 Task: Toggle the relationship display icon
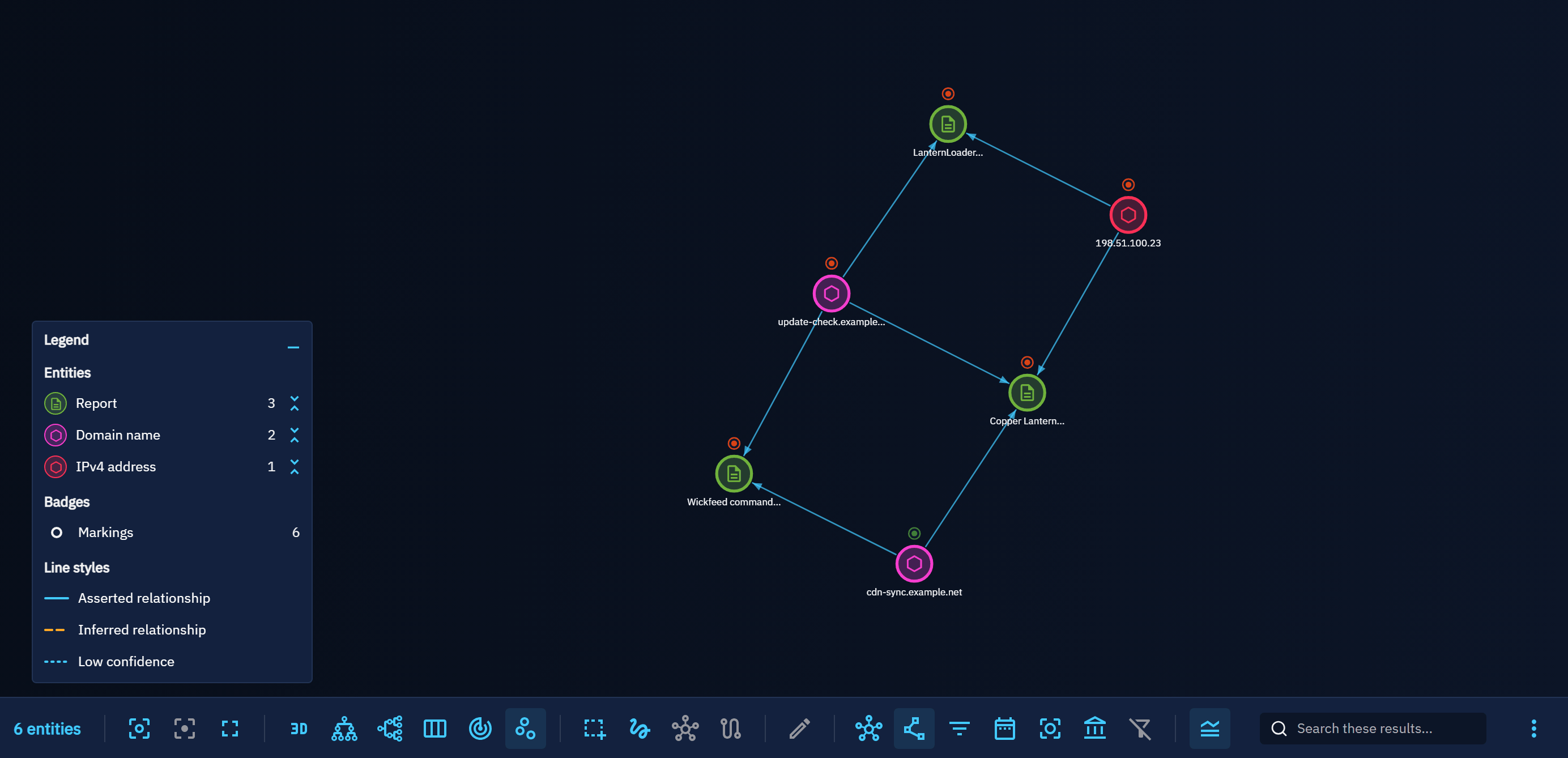click(x=914, y=728)
